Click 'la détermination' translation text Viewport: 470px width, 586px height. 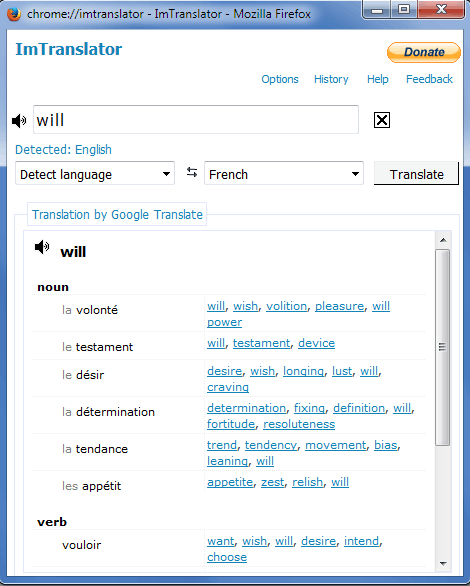108,412
